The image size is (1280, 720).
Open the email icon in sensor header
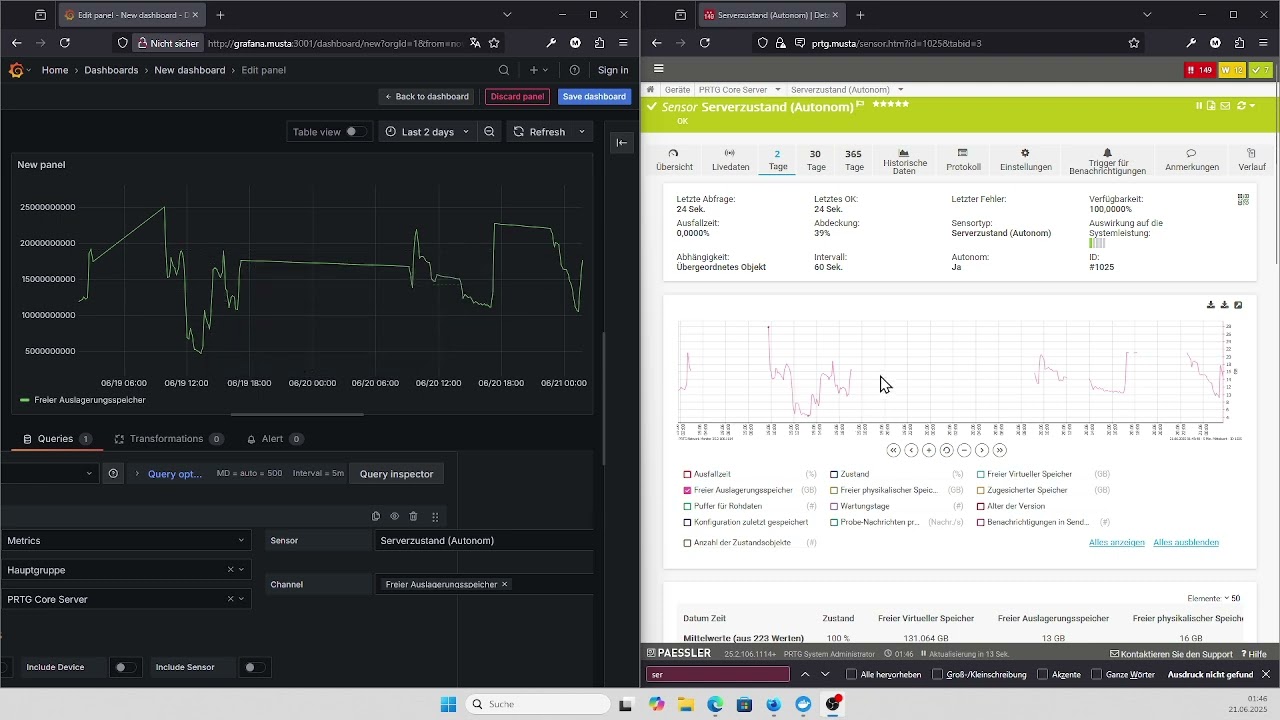pos(1225,106)
